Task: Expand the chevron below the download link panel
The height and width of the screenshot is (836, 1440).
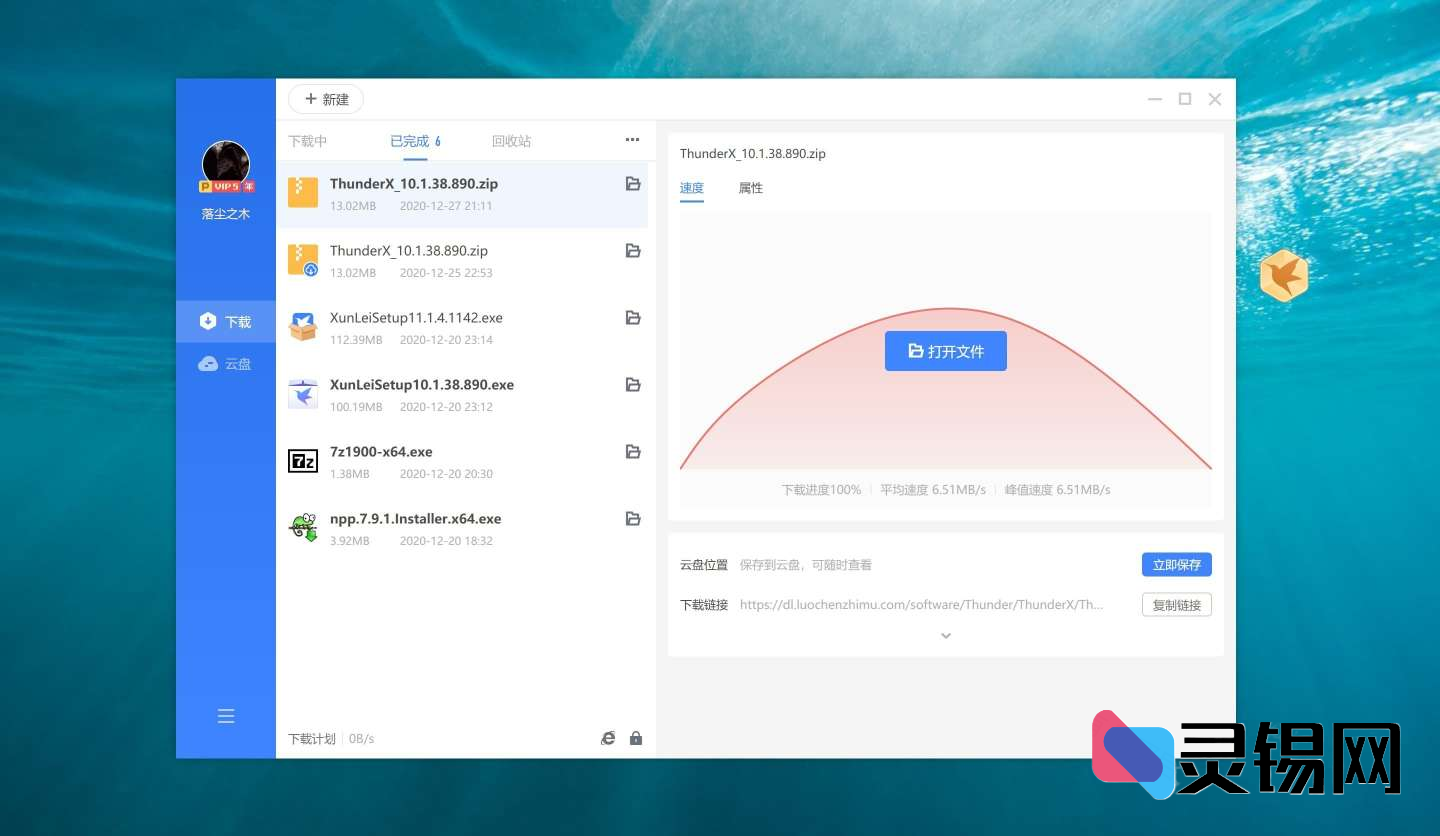Action: coord(946,636)
